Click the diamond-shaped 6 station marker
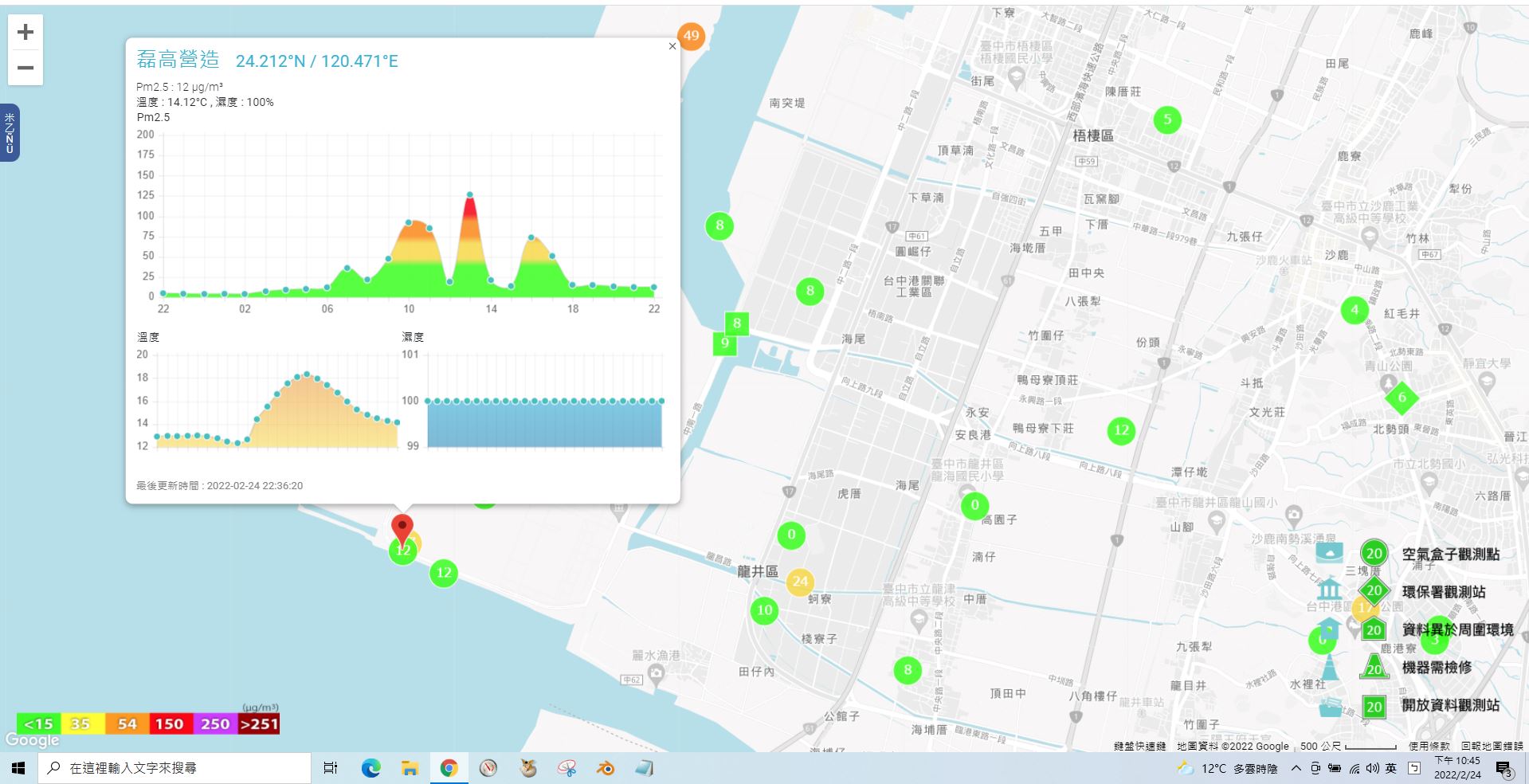This screenshot has height=784, width=1529. pyautogui.click(x=1402, y=398)
